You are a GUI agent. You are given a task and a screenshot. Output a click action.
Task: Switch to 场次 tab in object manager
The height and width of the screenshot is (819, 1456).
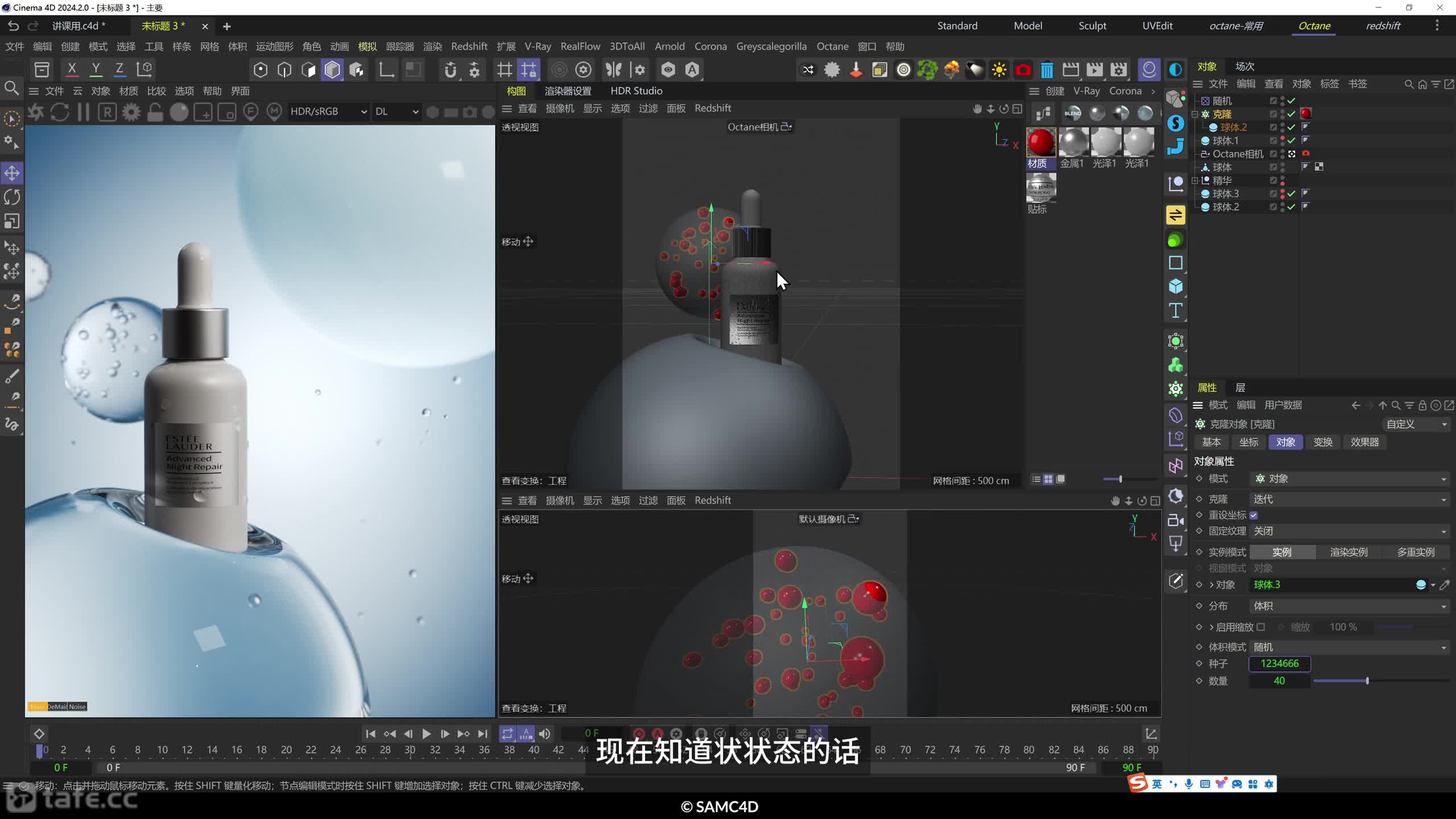click(x=1244, y=66)
